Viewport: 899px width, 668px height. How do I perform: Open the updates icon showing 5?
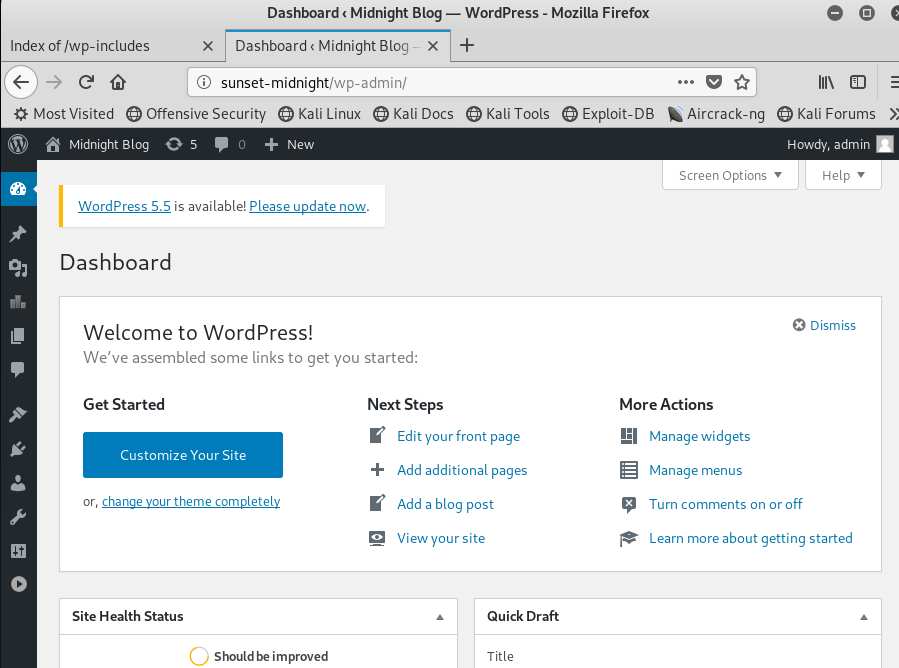181,144
